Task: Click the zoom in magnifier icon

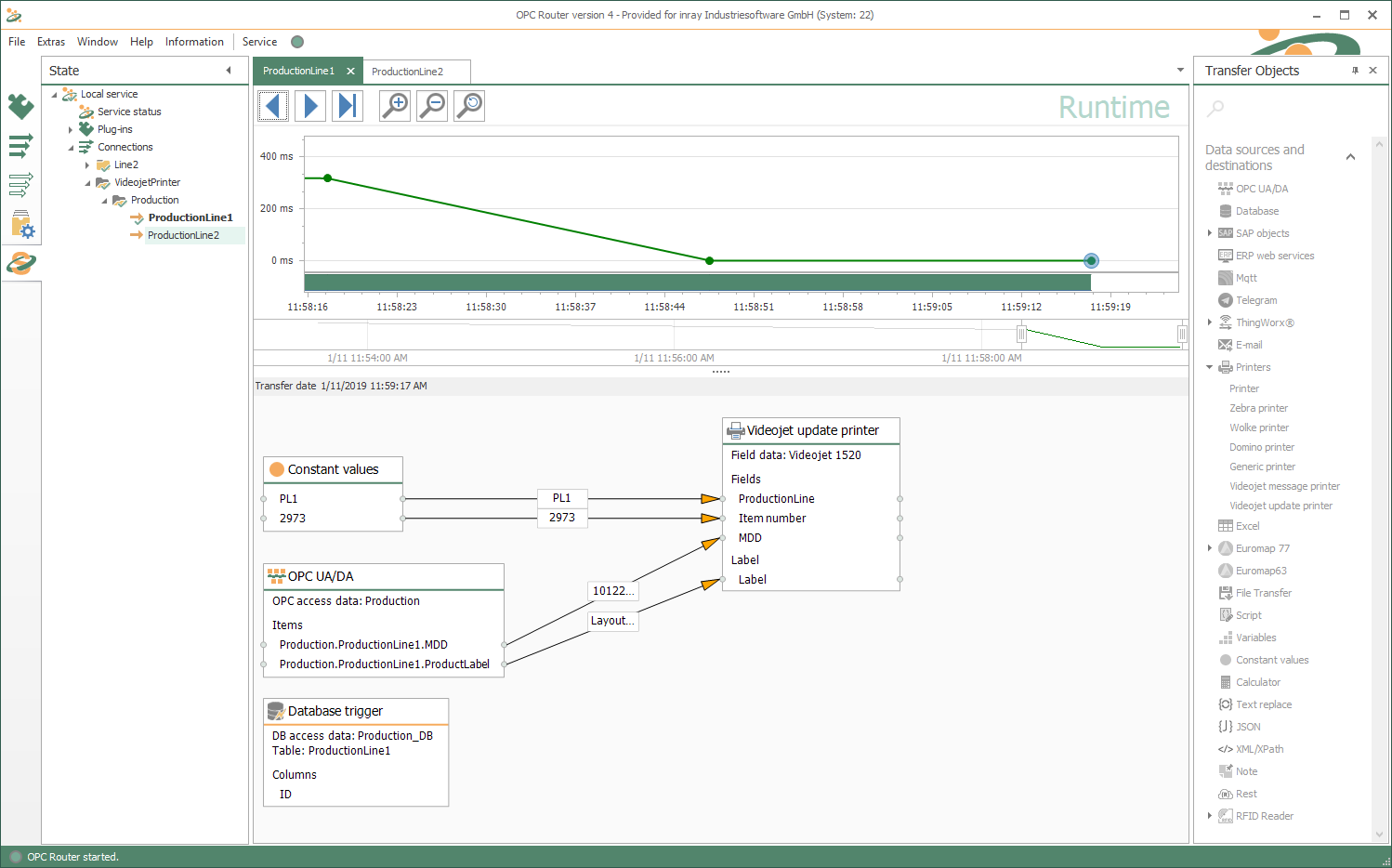Action: 396,106
